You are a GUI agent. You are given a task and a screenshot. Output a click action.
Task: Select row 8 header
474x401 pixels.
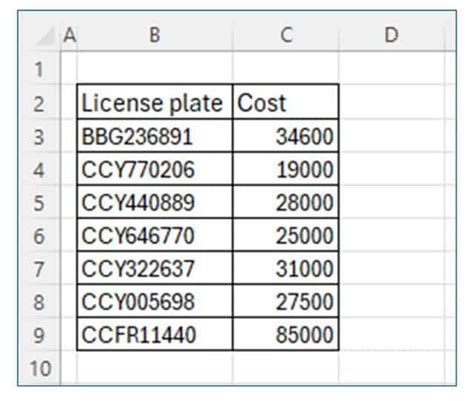click(x=39, y=302)
